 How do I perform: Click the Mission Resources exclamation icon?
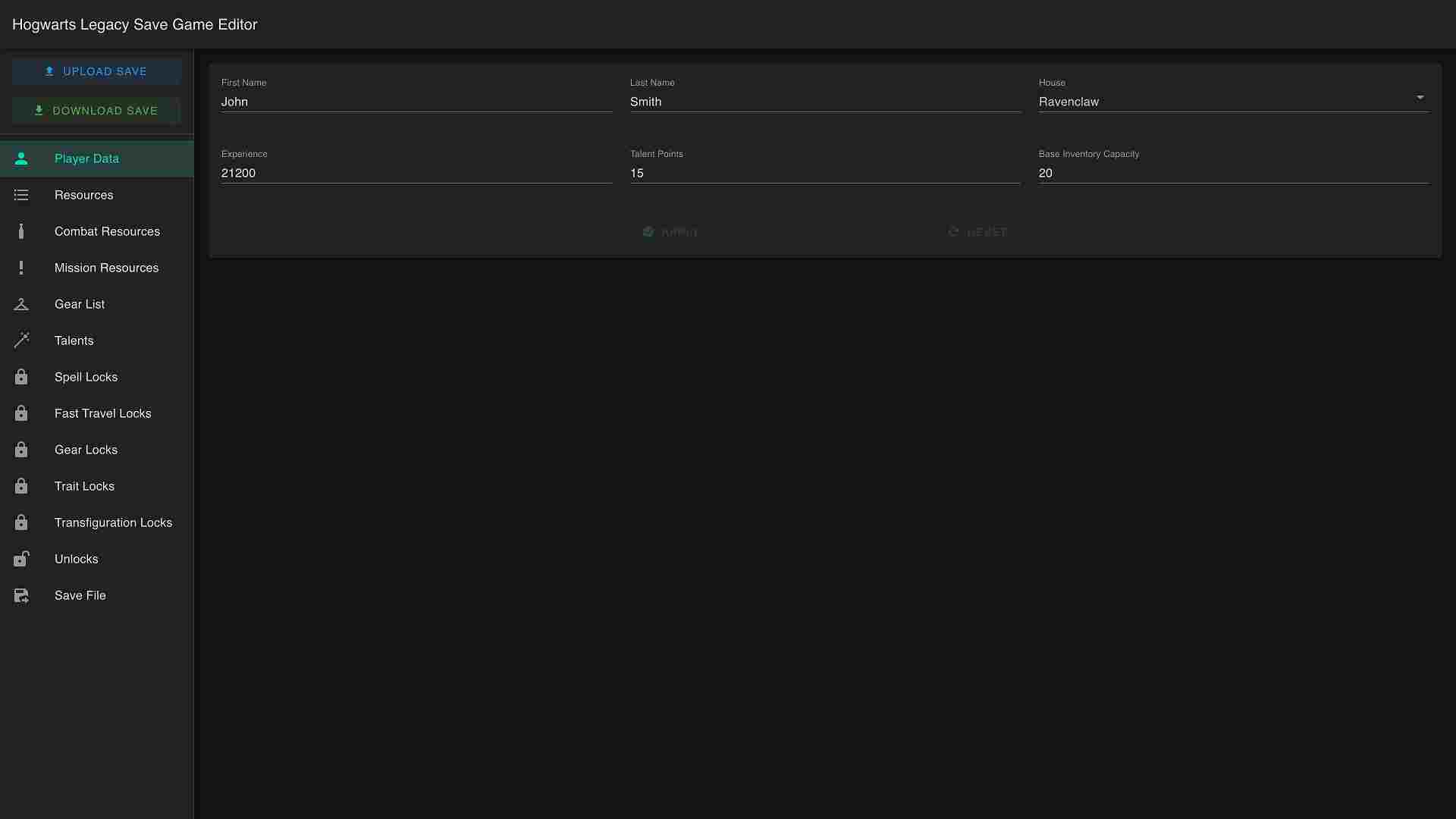(21, 268)
